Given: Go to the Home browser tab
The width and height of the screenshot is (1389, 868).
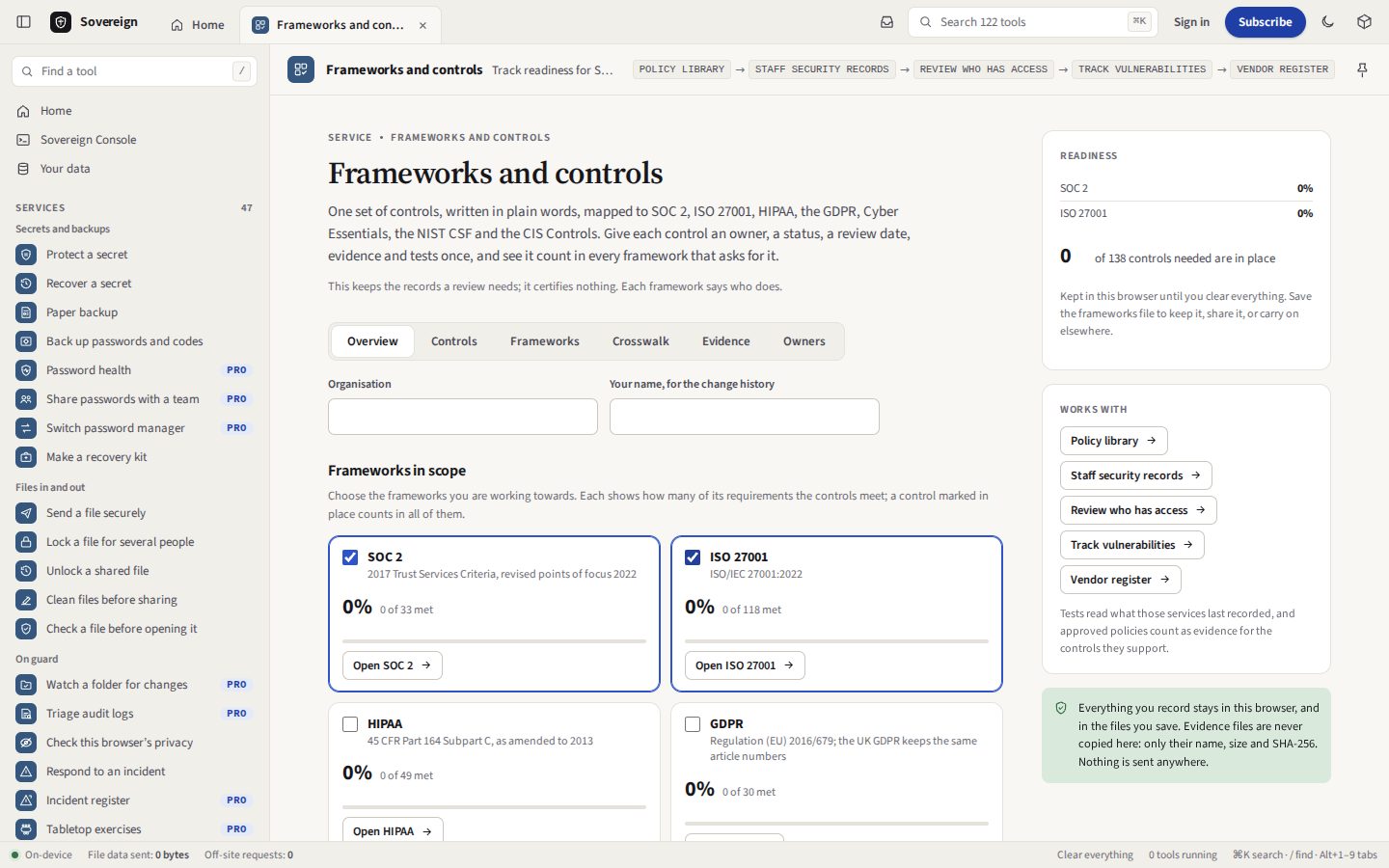Looking at the screenshot, I should point(198,25).
